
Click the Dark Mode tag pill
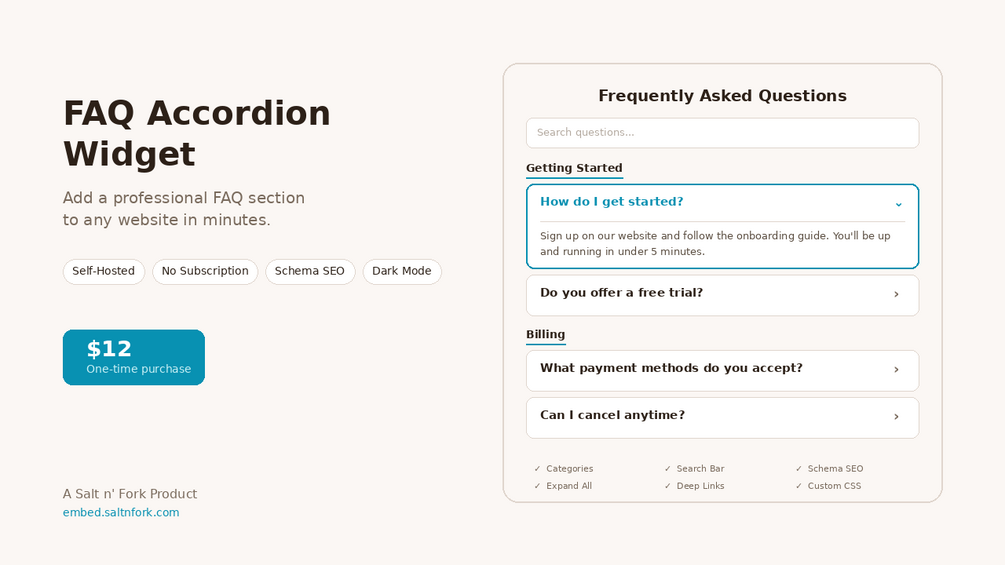pyautogui.click(x=402, y=272)
